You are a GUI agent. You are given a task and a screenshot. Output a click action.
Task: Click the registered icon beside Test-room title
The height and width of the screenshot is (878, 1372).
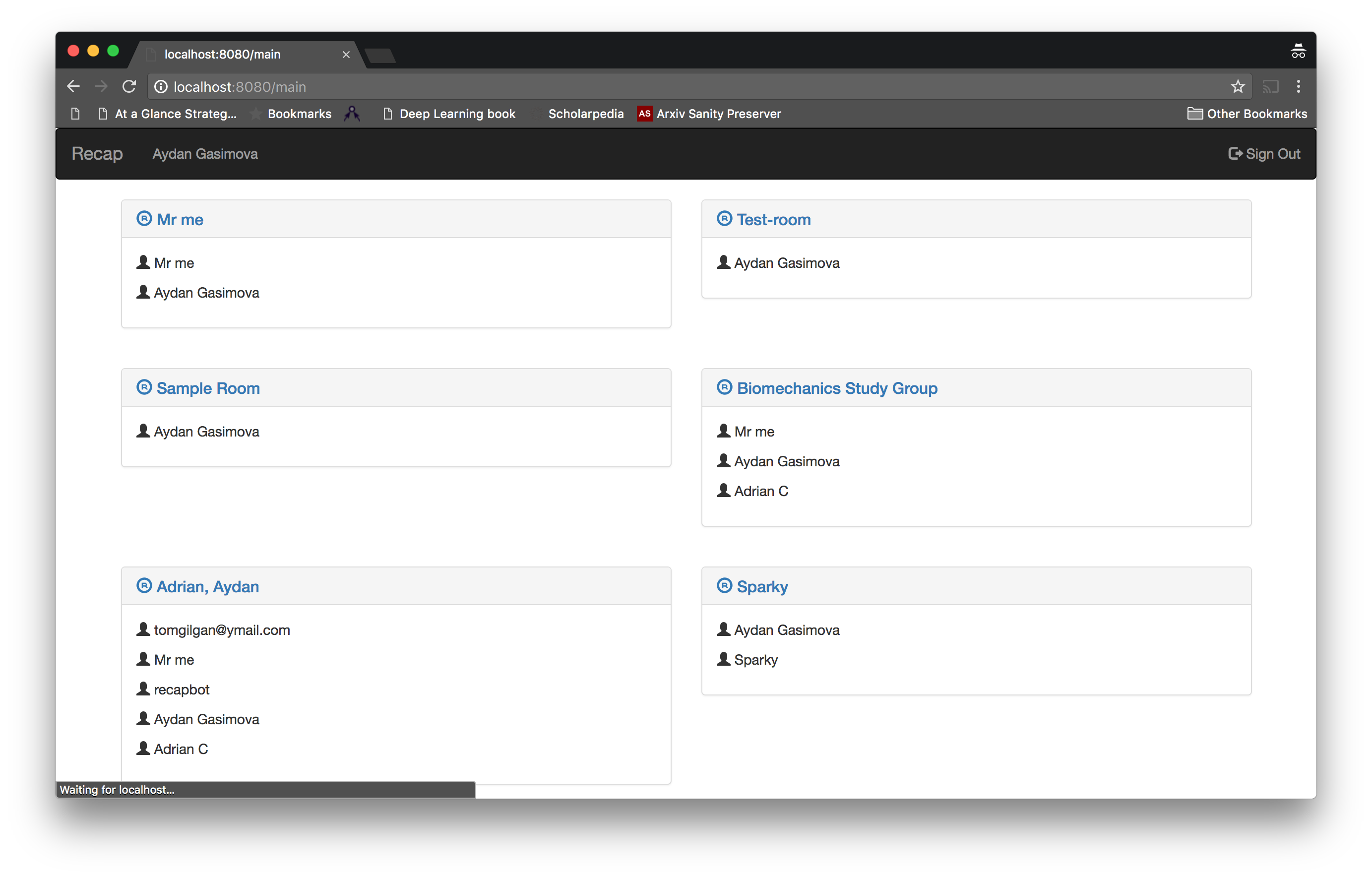point(724,218)
